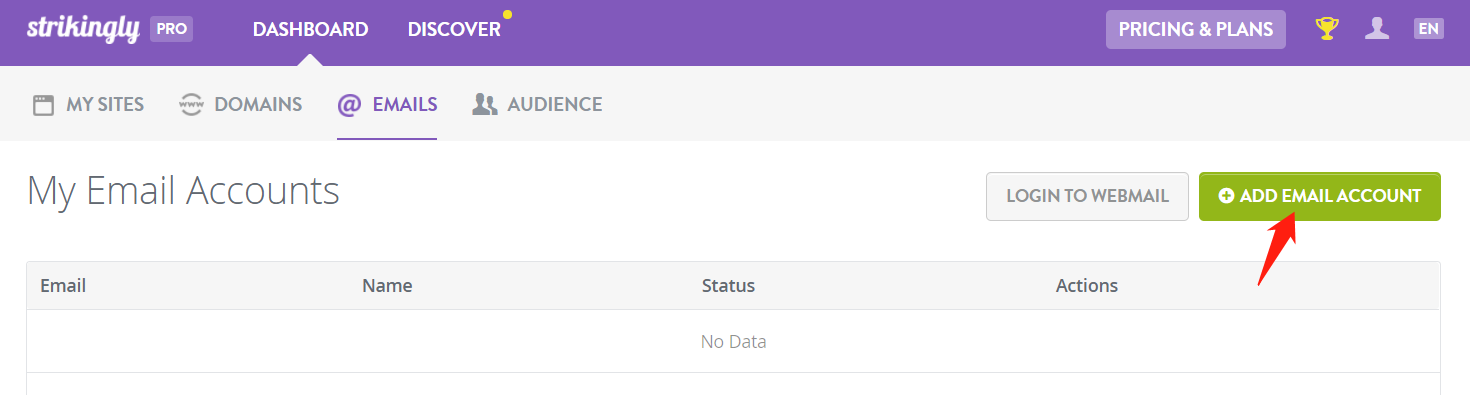The width and height of the screenshot is (1470, 395).
Task: Open the Discover menu
Action: [454, 29]
